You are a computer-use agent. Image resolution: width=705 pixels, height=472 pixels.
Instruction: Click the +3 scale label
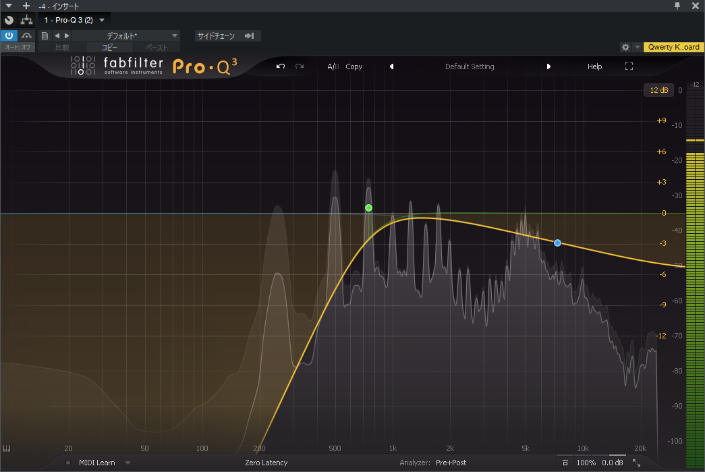click(x=661, y=182)
